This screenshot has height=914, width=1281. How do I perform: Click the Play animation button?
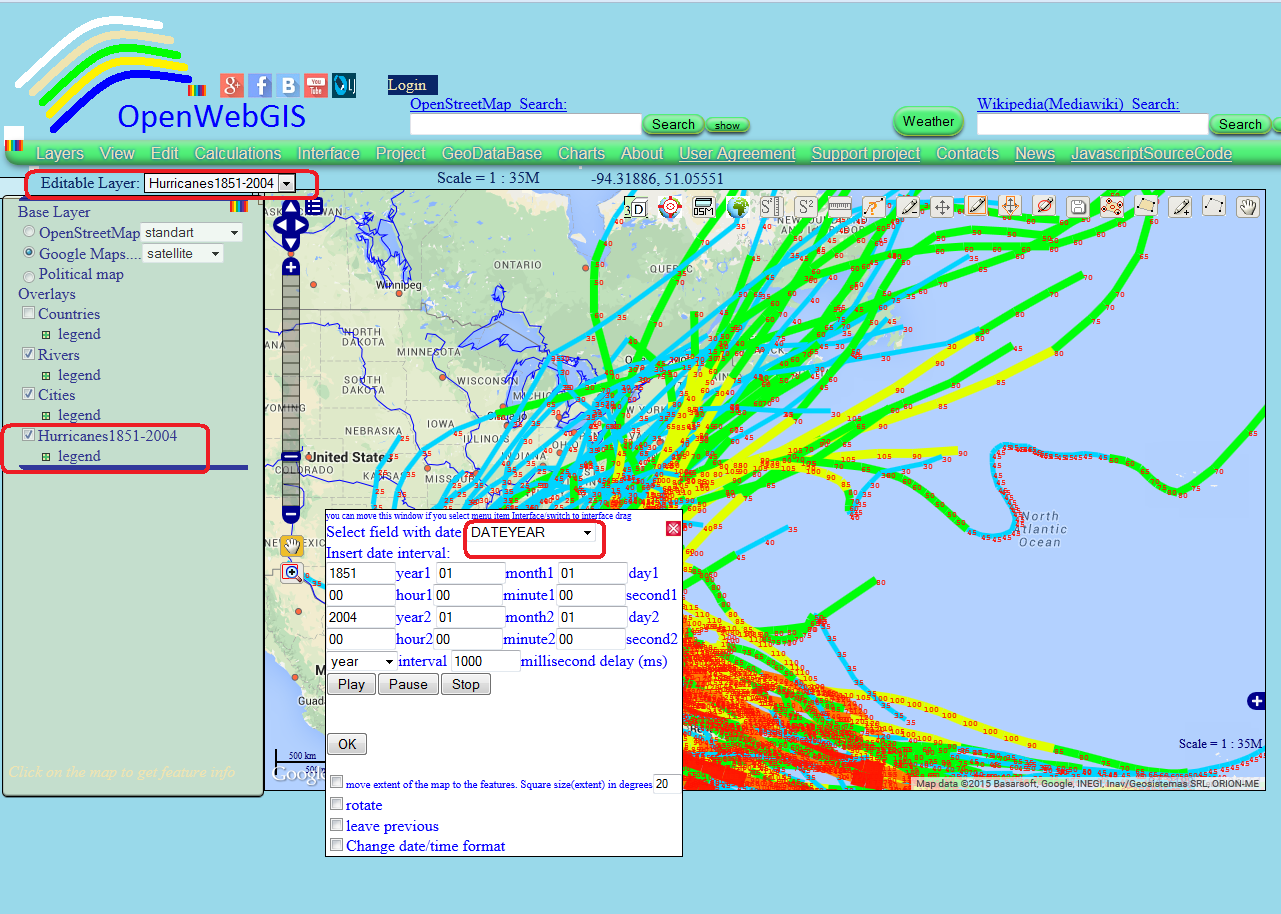[351, 684]
